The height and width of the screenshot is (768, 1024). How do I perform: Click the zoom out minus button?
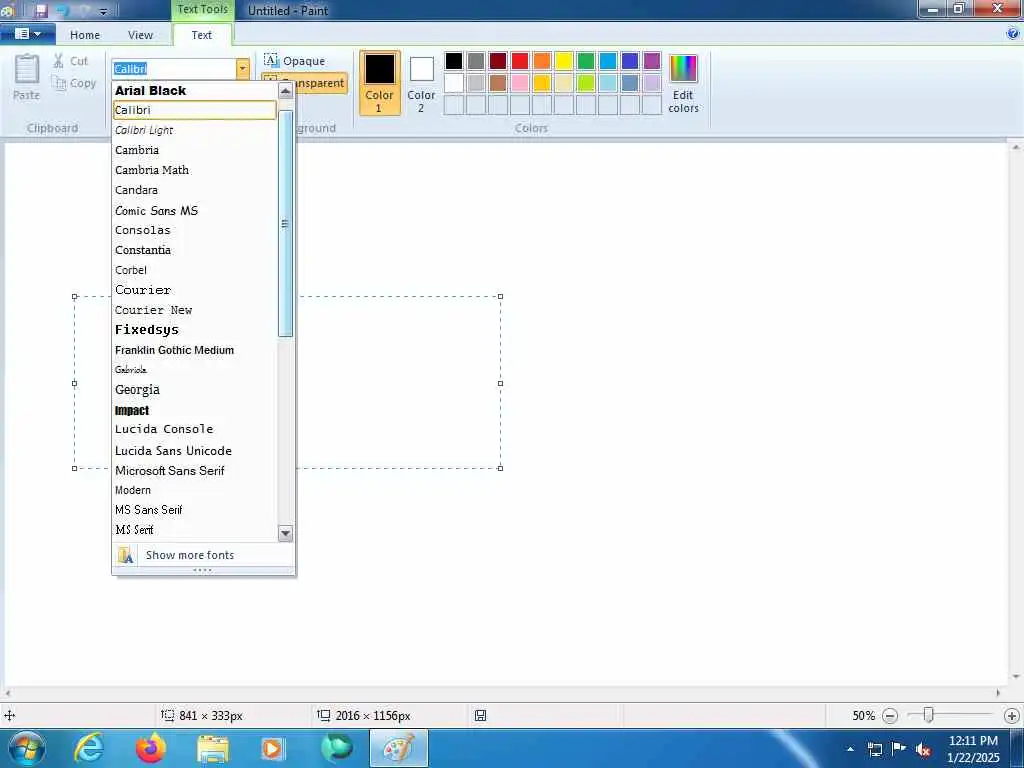(890, 716)
